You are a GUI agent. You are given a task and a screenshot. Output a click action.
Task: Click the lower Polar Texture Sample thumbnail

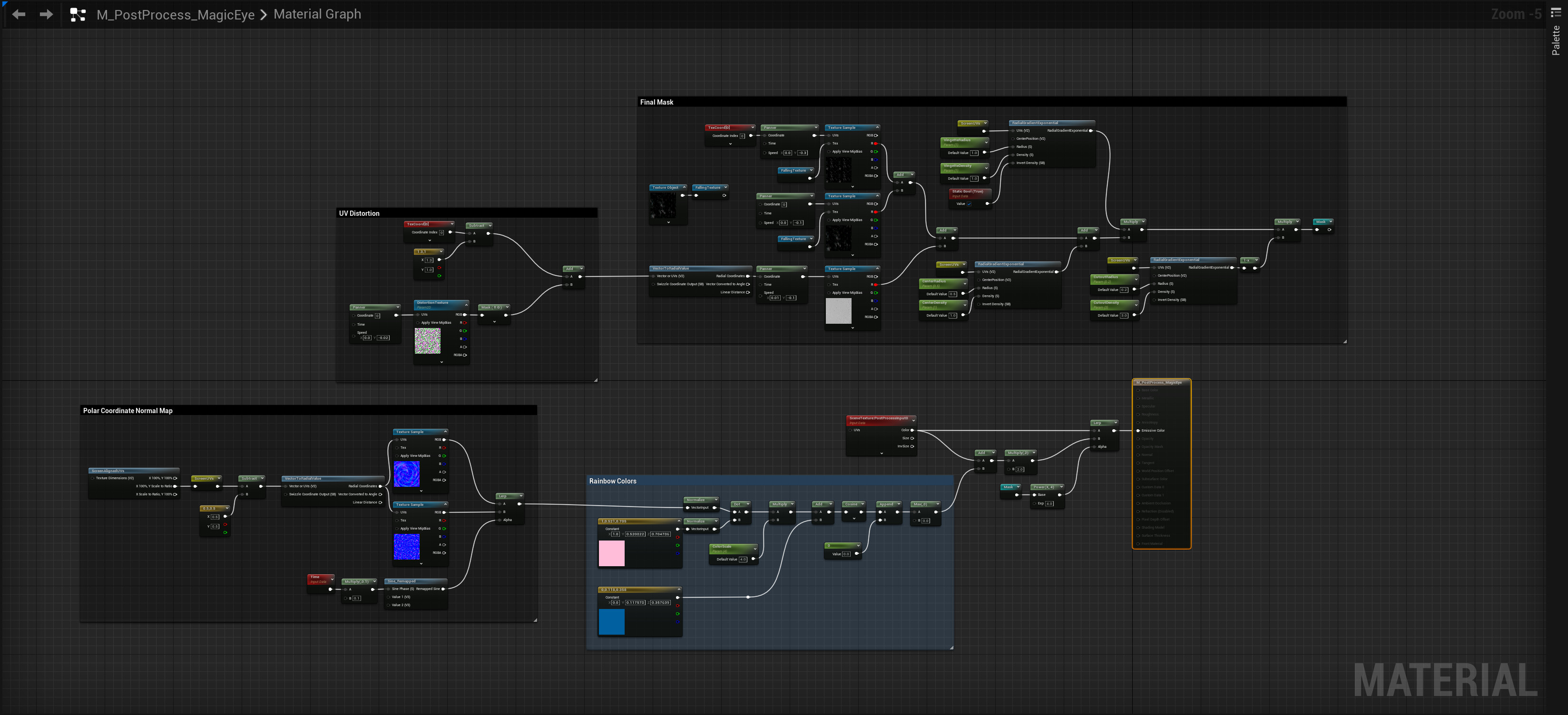407,547
